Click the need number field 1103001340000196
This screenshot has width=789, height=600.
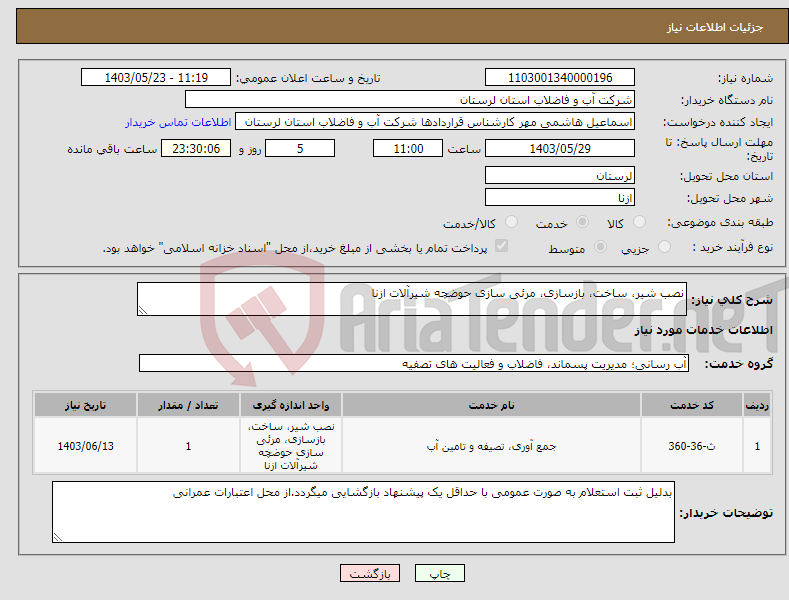pyautogui.click(x=560, y=78)
